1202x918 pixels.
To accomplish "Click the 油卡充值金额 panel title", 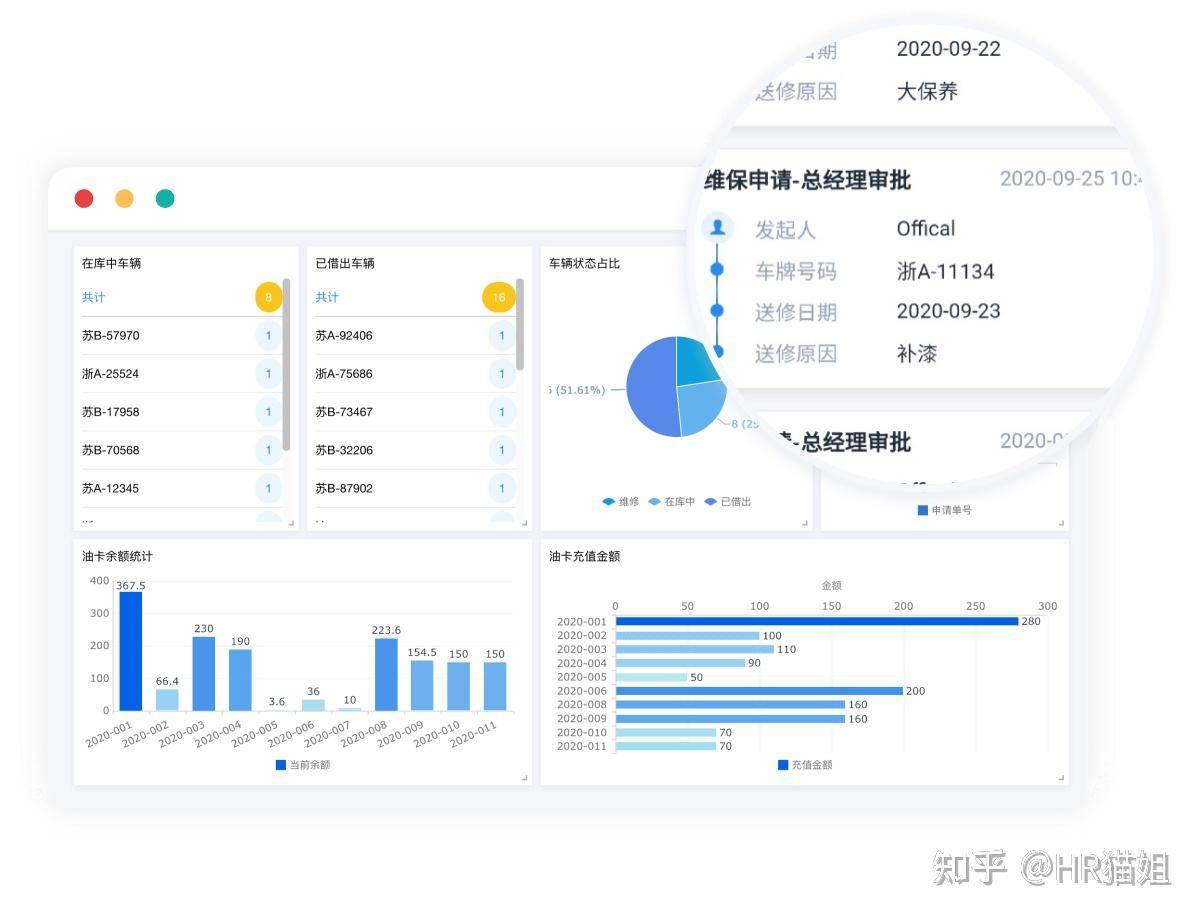I will point(585,556).
